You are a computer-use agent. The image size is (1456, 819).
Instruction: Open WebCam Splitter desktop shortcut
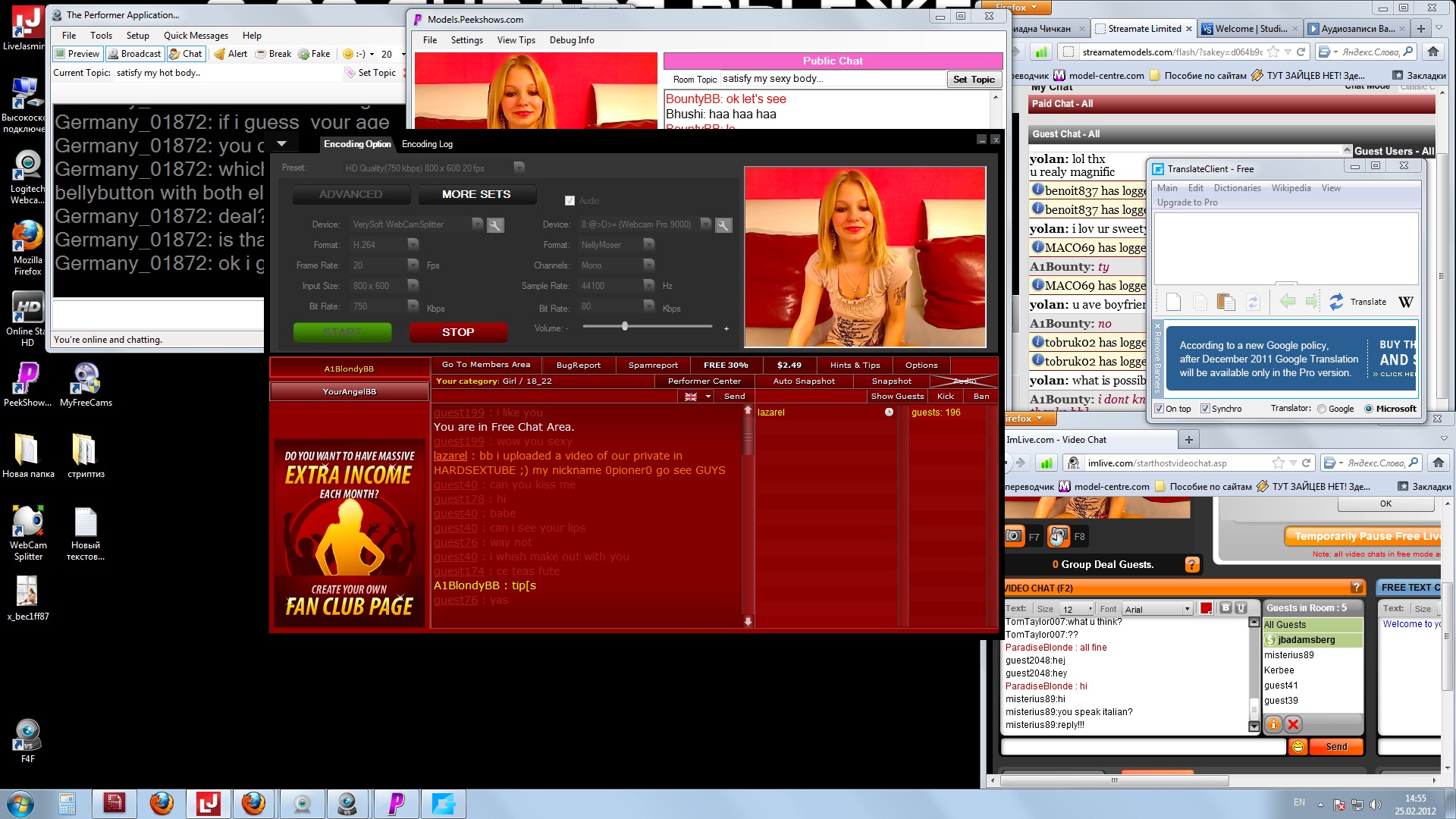(28, 533)
